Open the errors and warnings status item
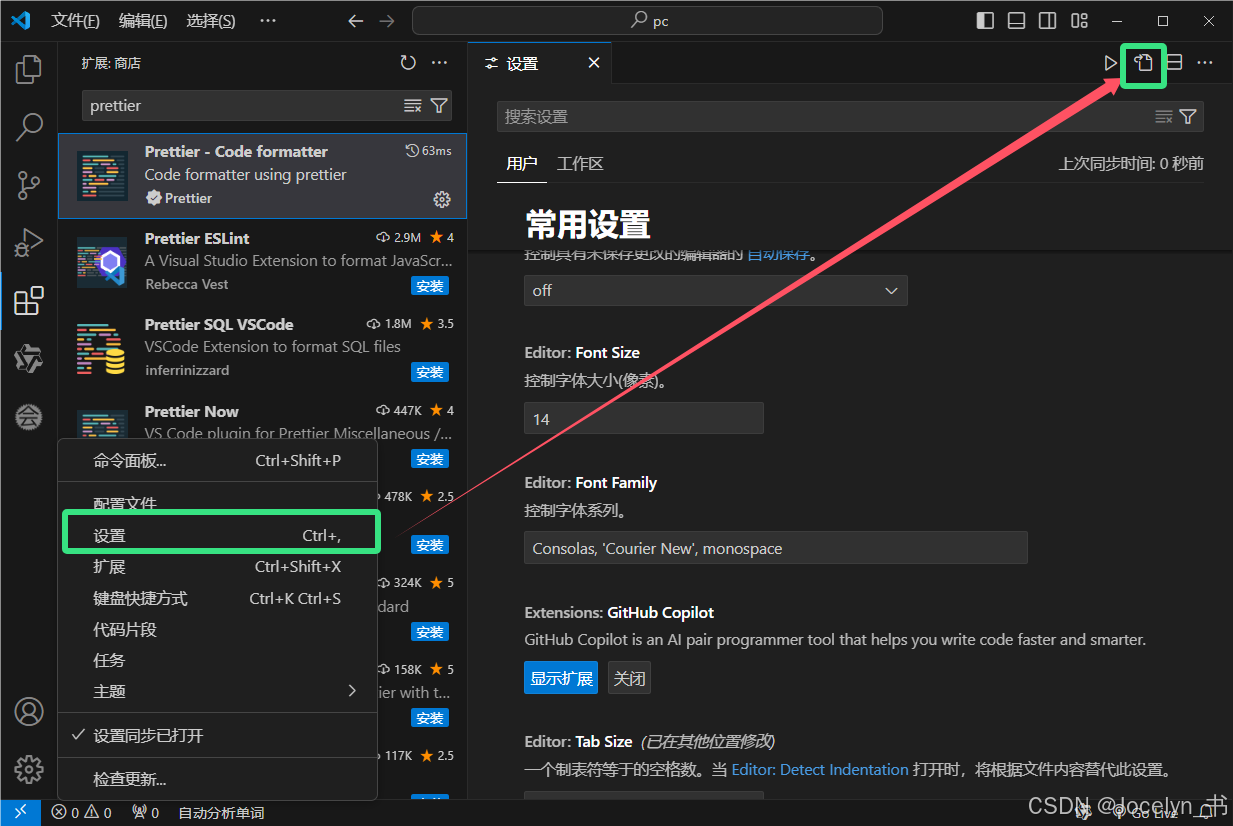The image size is (1233, 826). (x=82, y=813)
